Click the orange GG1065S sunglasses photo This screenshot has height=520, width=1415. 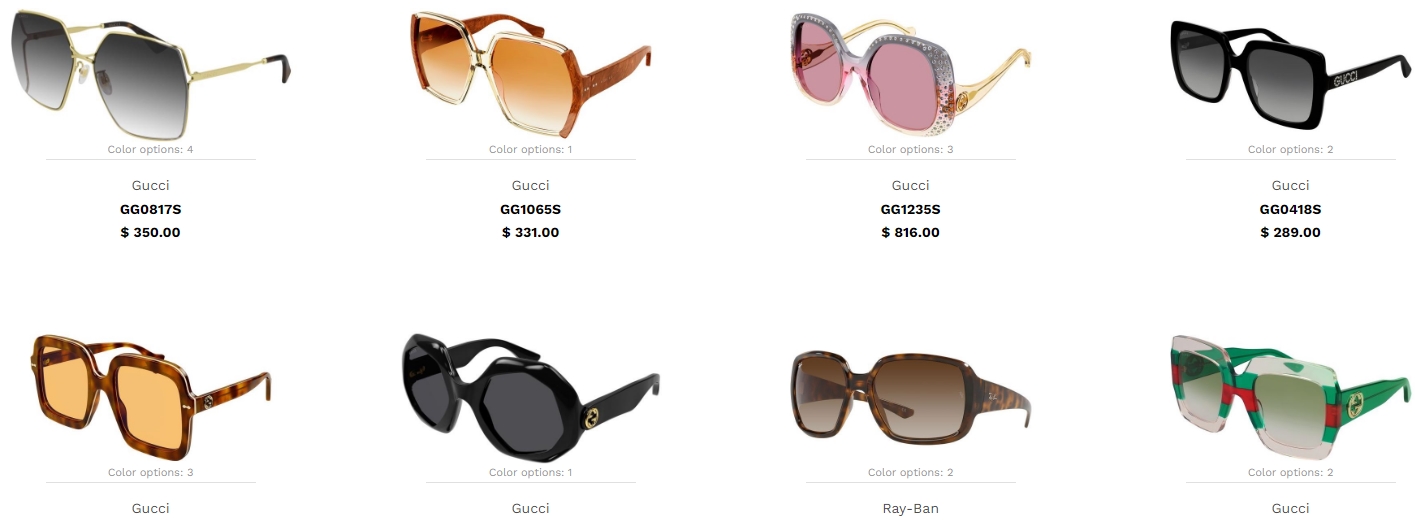pyautogui.click(x=530, y=75)
